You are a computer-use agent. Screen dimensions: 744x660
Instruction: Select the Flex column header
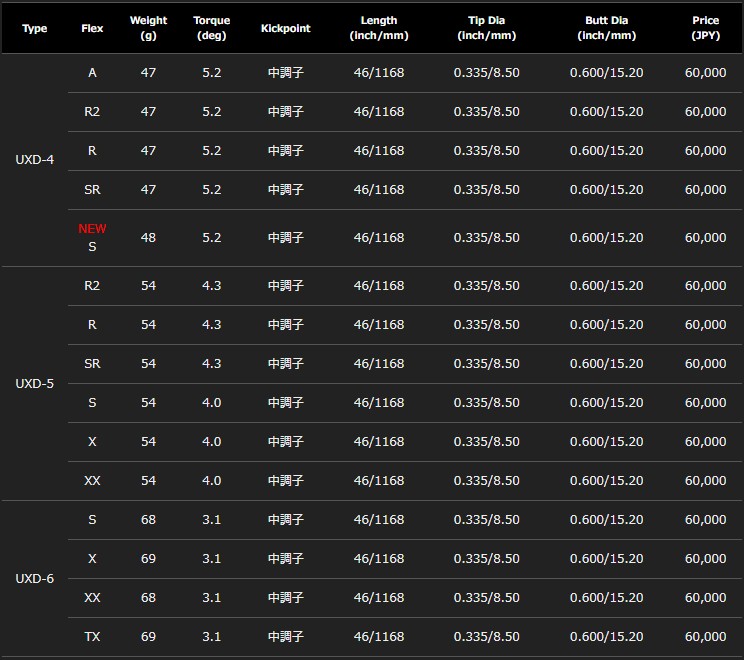(92, 28)
